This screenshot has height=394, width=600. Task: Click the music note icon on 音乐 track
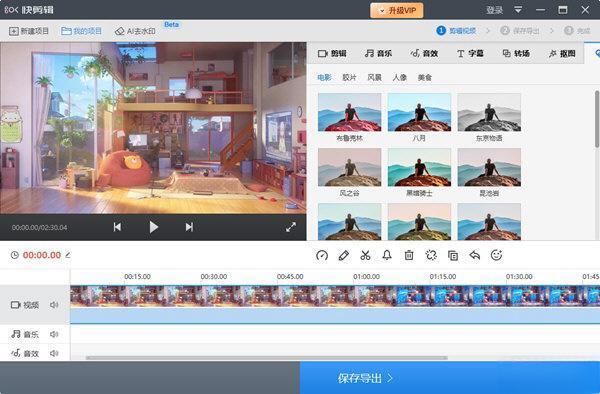(16, 334)
